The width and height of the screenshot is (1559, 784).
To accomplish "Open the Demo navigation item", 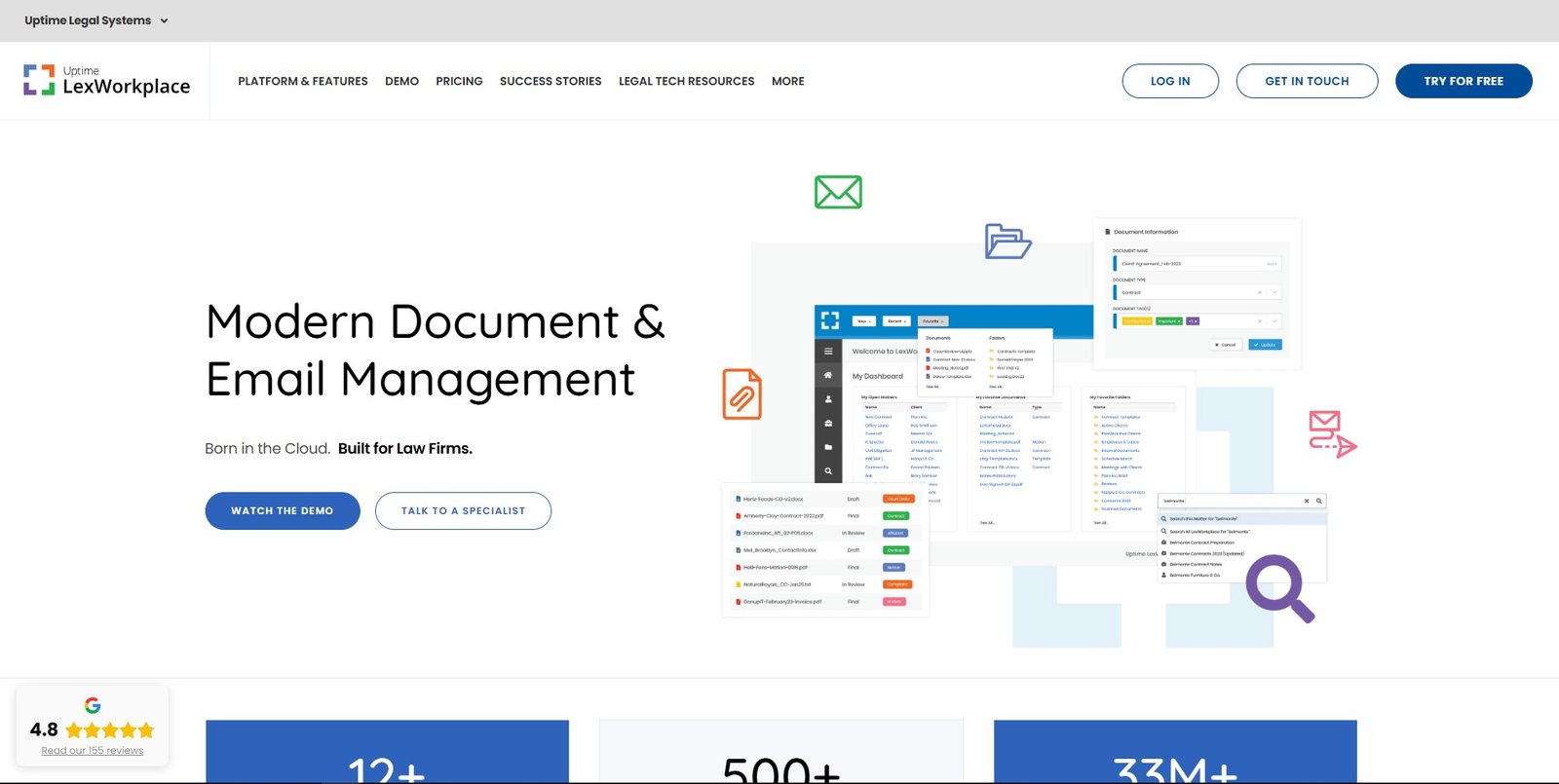I will [x=401, y=82].
